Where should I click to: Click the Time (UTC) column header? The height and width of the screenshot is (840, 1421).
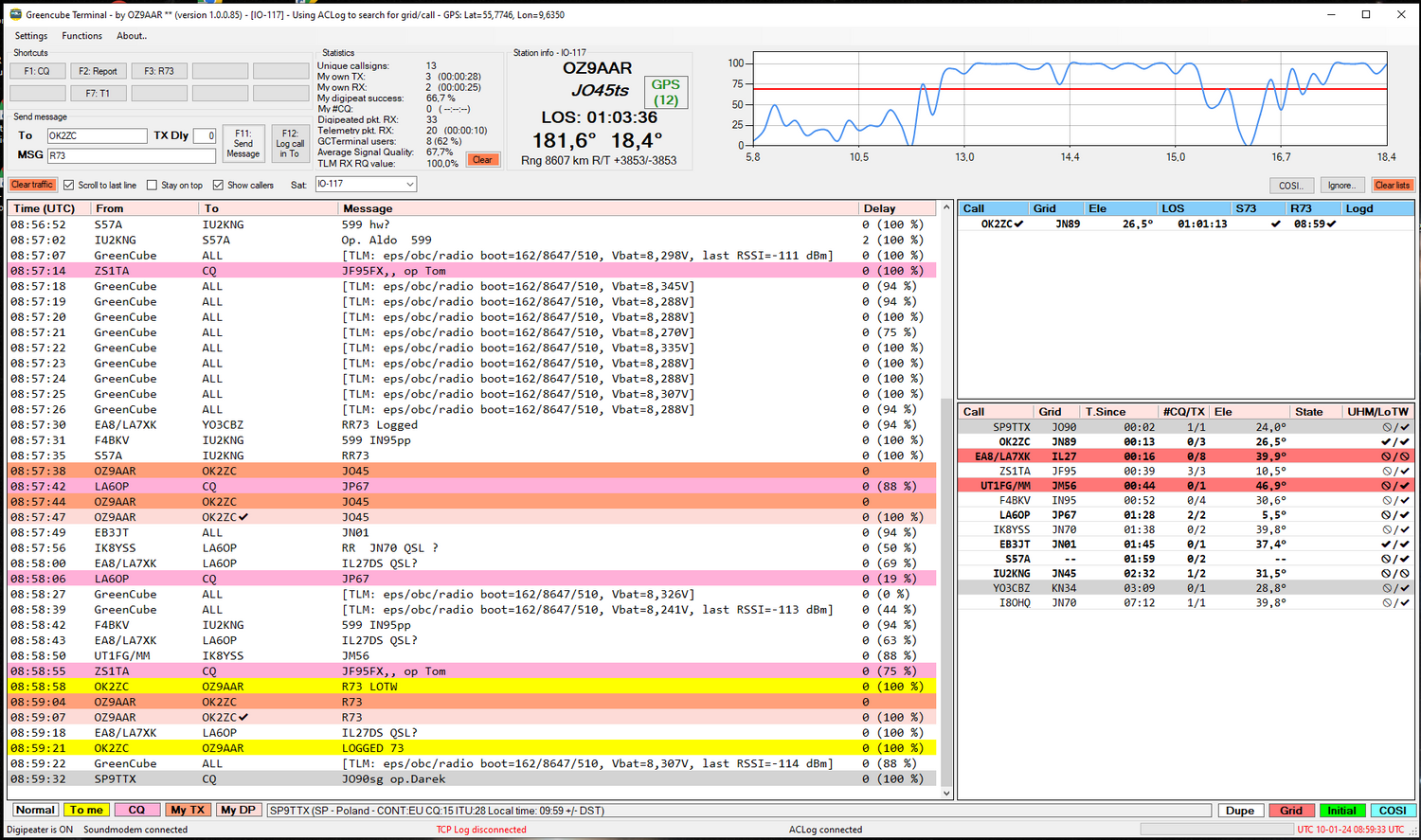click(47, 208)
